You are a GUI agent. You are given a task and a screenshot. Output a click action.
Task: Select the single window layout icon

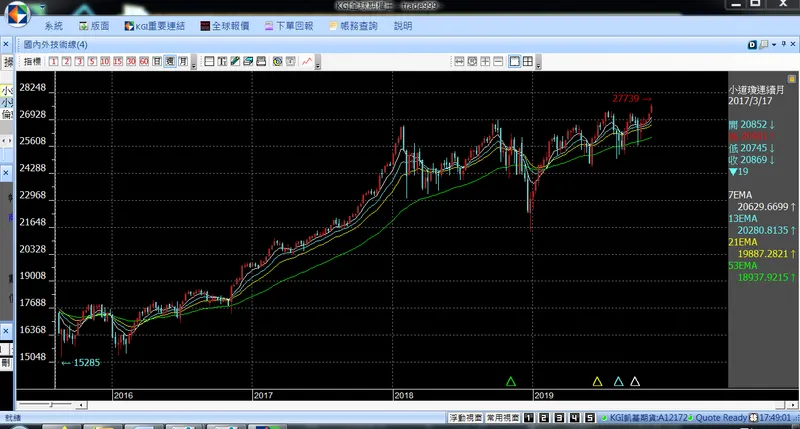[515, 62]
